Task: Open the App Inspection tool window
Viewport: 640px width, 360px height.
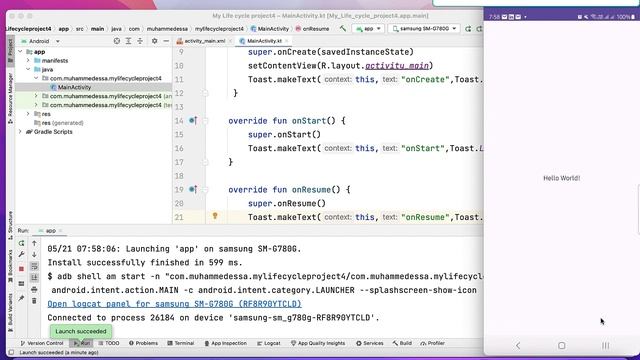Action: click(x=225, y=343)
